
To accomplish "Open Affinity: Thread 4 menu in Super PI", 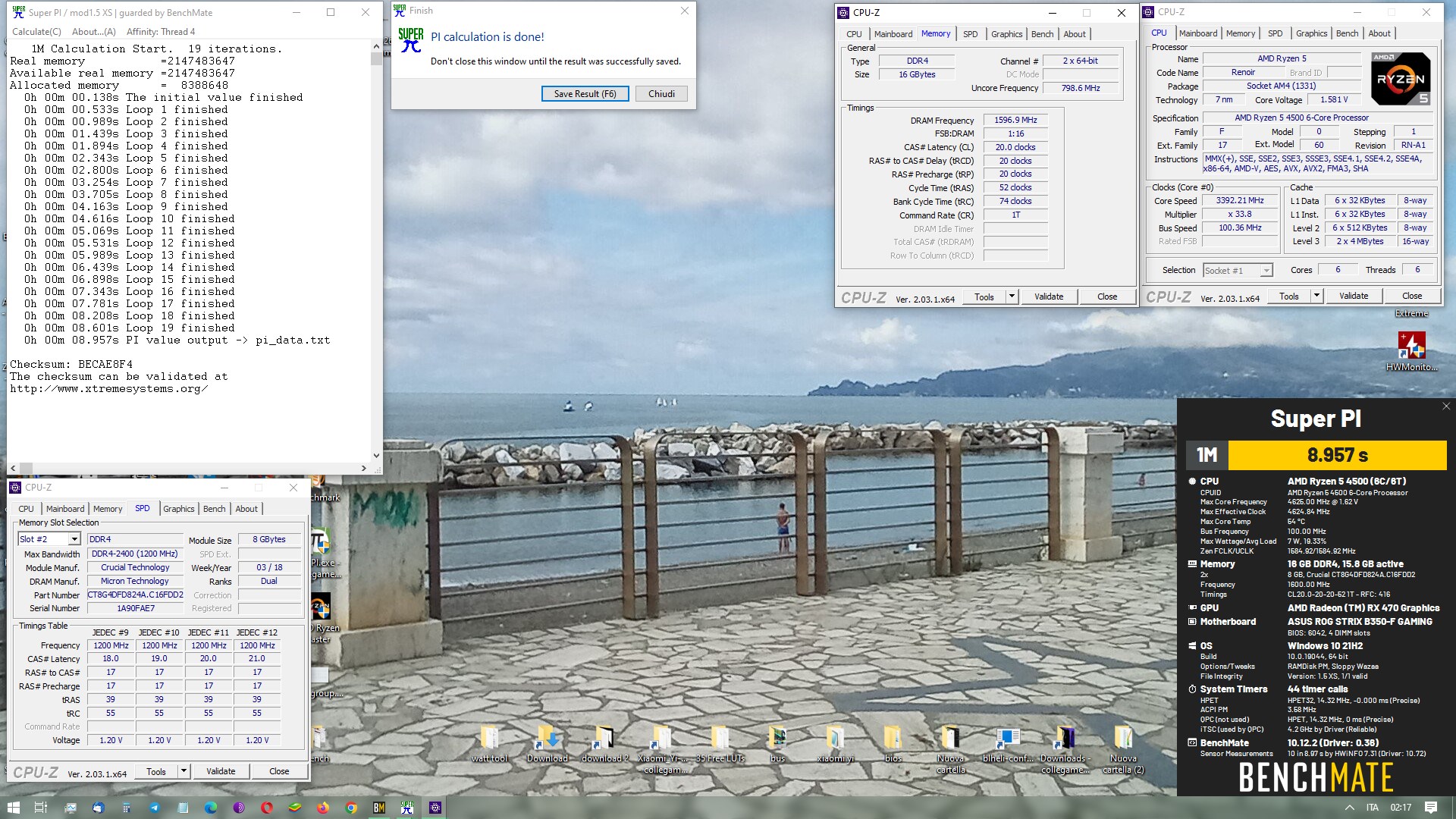I will point(161,32).
